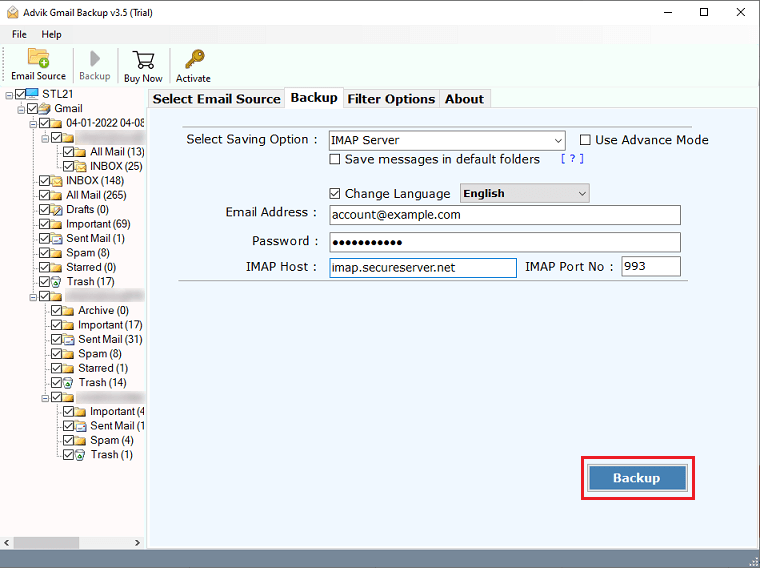Uncheck the Important (69) checkbox
Image resolution: width=760 pixels, height=568 pixels.
coord(45,224)
